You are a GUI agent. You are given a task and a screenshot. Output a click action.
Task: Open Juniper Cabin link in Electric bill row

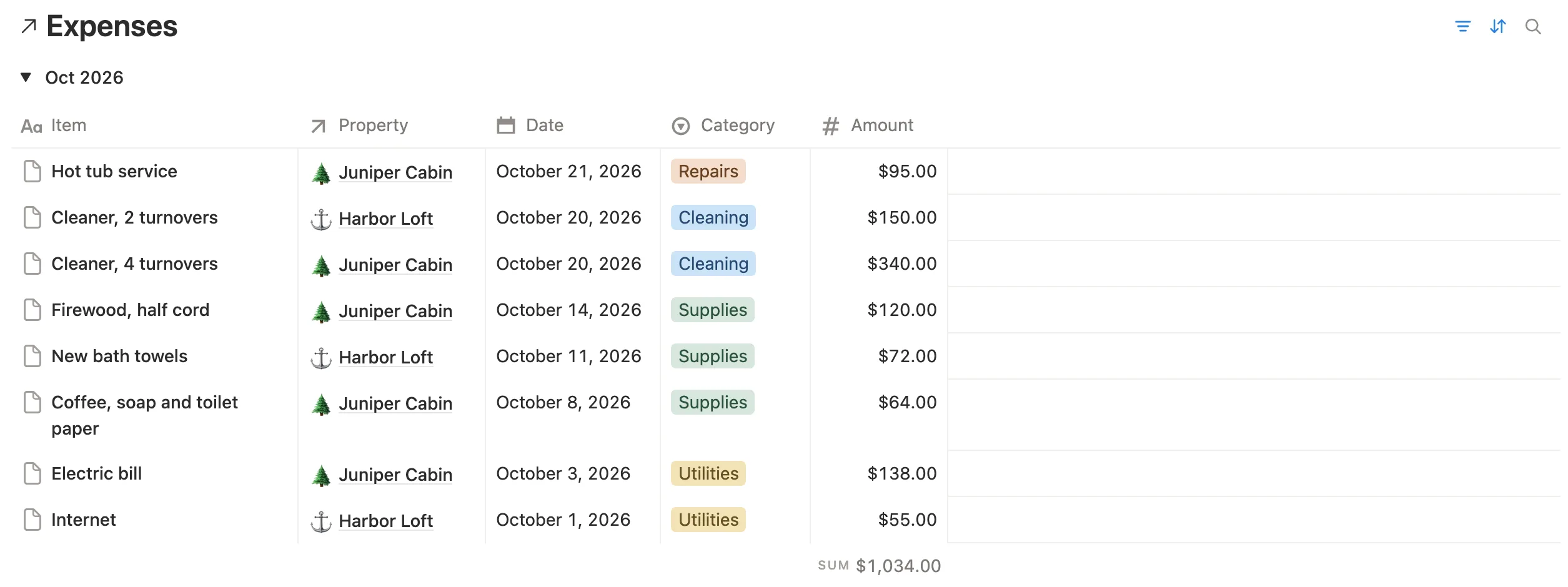pos(395,475)
